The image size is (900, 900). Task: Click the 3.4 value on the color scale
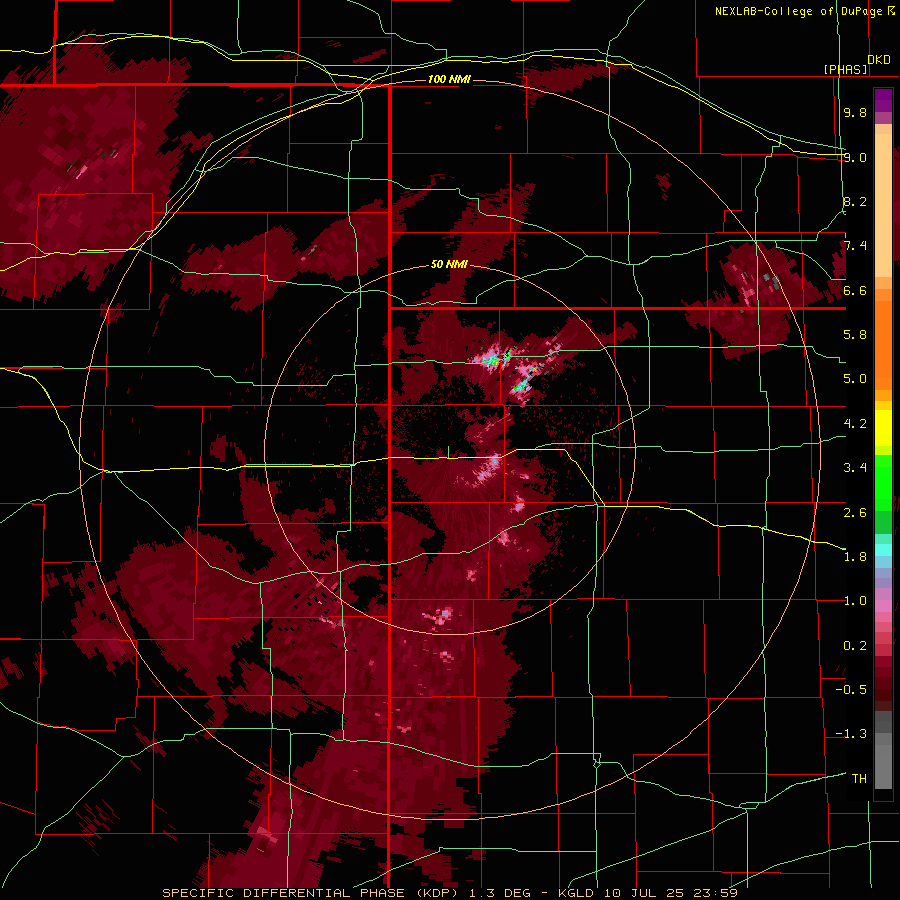[855, 467]
